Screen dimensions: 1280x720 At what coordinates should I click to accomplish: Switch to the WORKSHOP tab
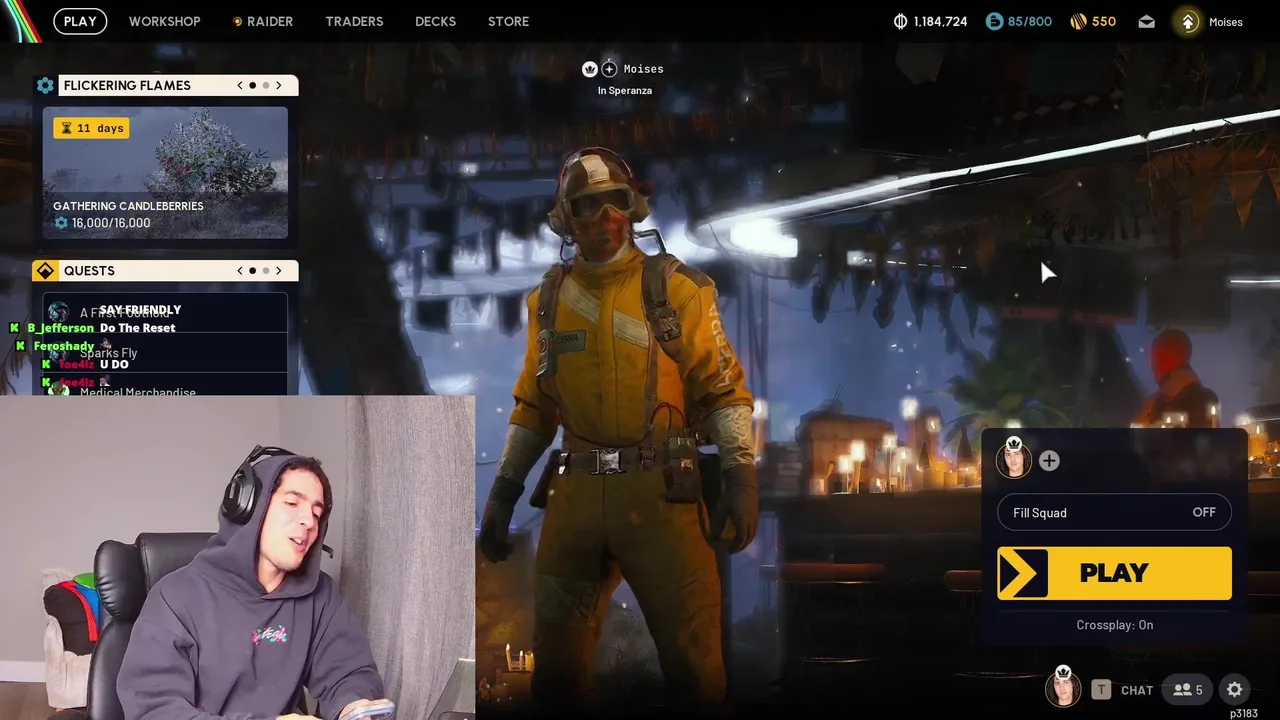165,21
